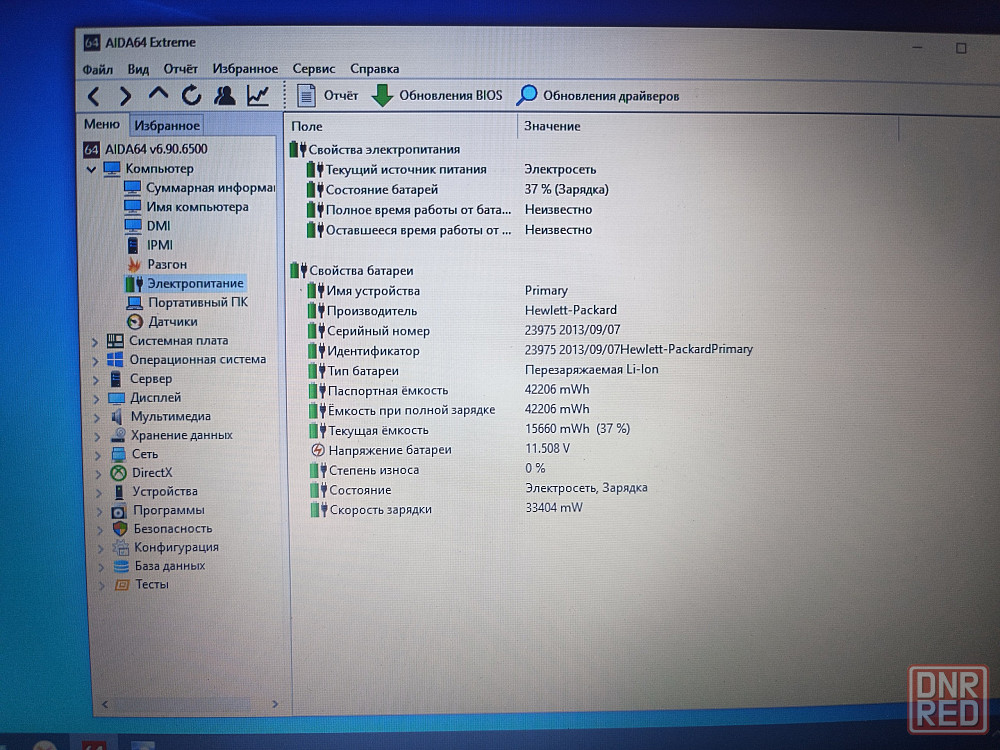Collapse the Компьютер tree node

[92, 169]
